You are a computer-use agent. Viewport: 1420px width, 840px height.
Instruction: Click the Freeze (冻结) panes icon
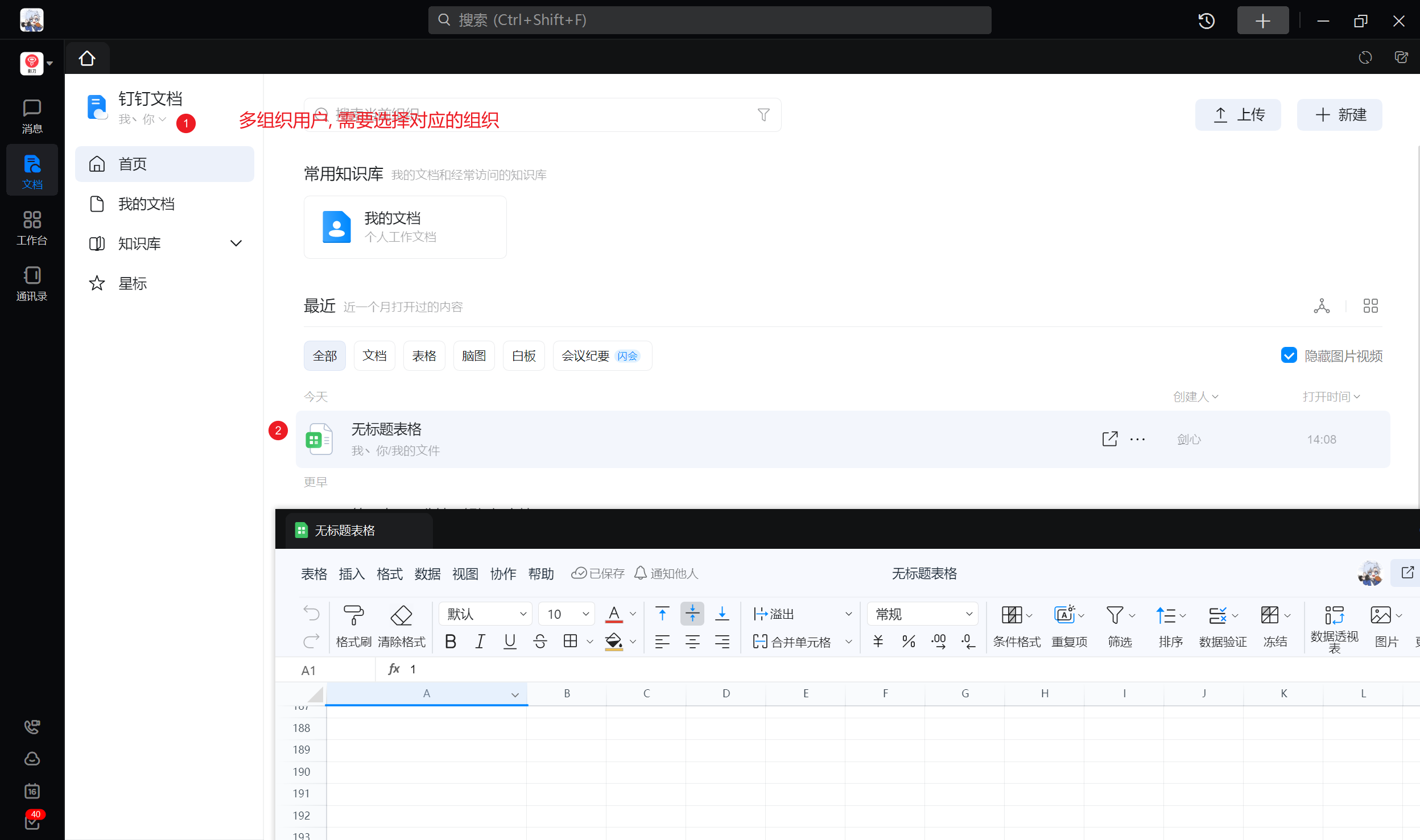point(1269,615)
